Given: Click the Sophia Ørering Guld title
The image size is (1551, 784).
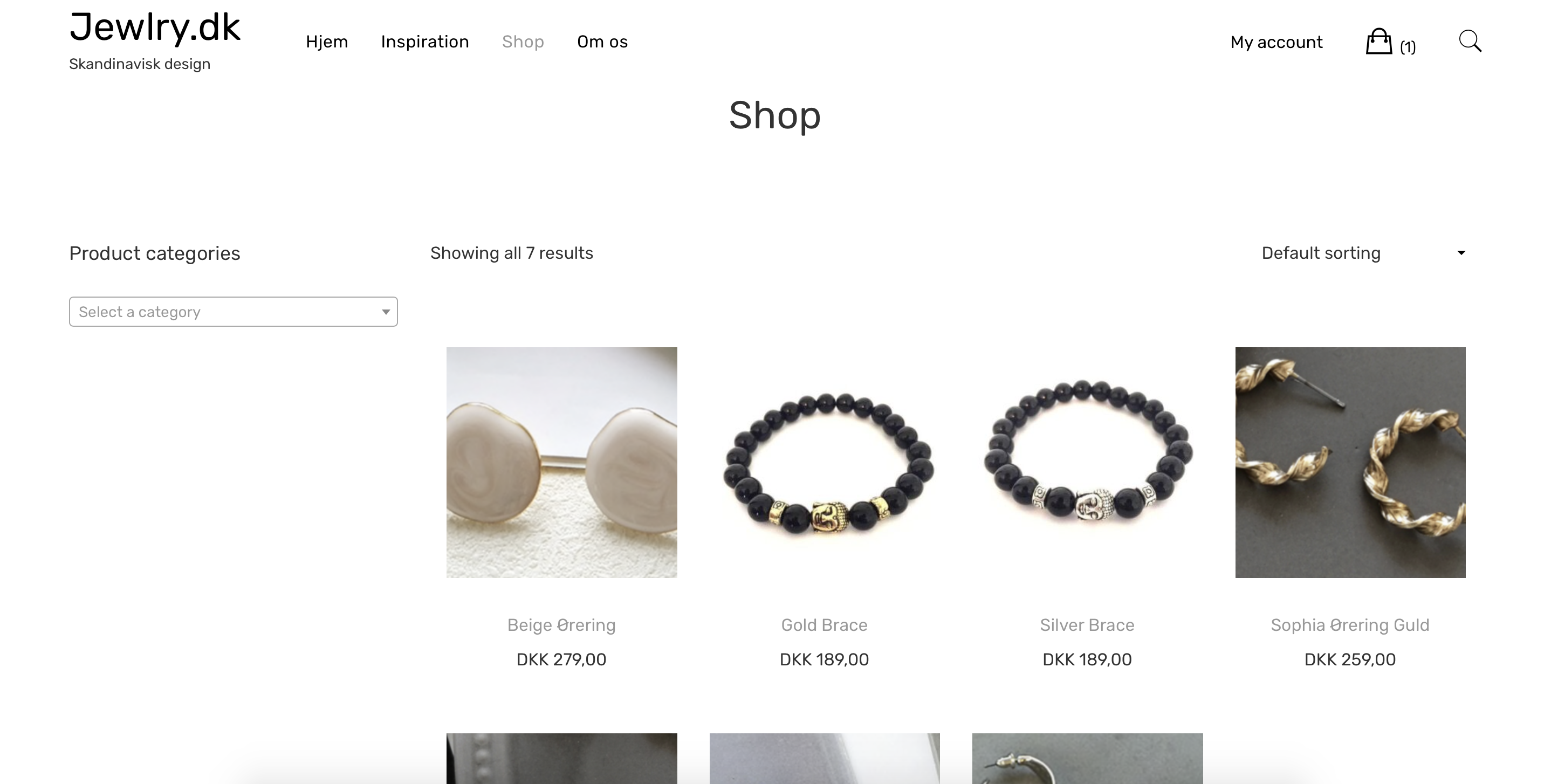Looking at the screenshot, I should point(1350,625).
